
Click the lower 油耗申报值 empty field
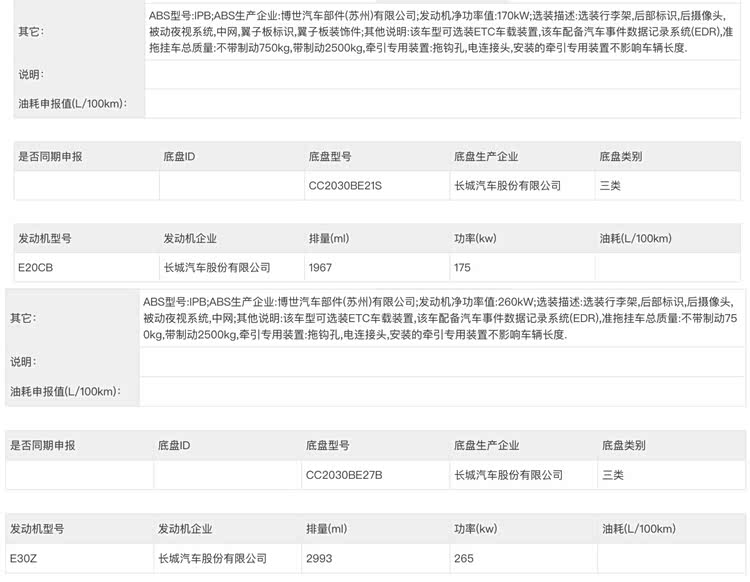point(442,392)
